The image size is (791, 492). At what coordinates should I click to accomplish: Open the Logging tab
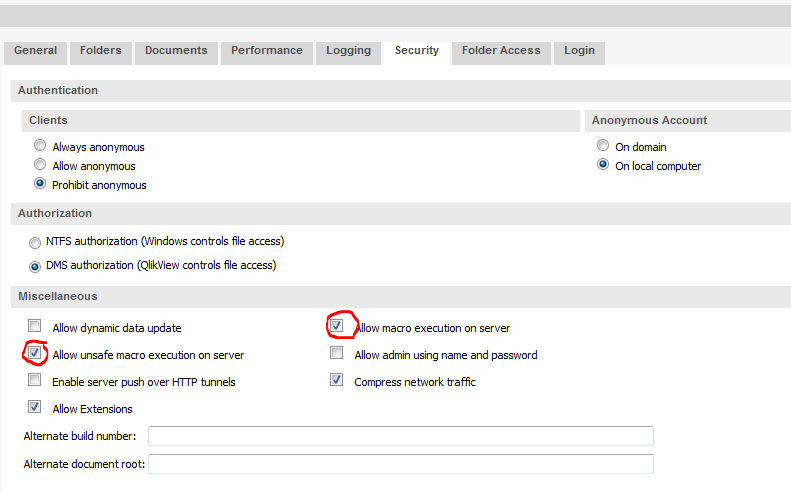click(348, 51)
